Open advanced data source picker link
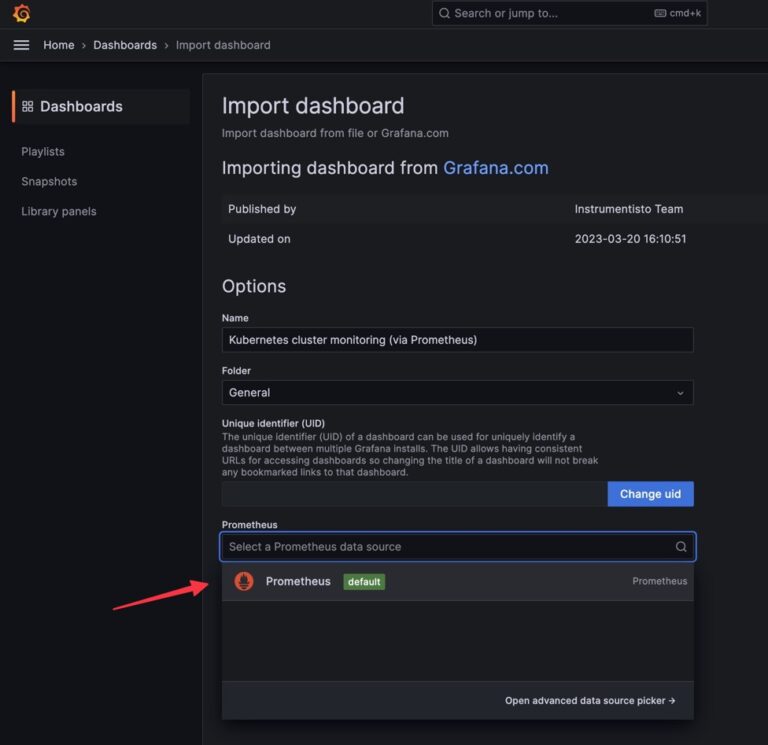This screenshot has width=768, height=745. pyautogui.click(x=590, y=701)
